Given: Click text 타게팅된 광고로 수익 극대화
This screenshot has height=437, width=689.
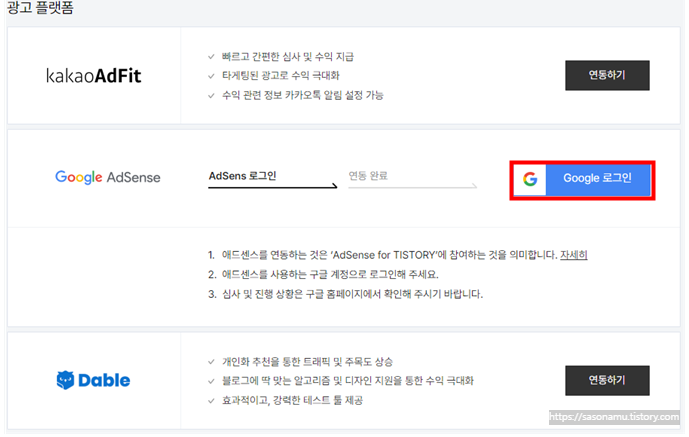Looking at the screenshot, I should (x=280, y=76).
